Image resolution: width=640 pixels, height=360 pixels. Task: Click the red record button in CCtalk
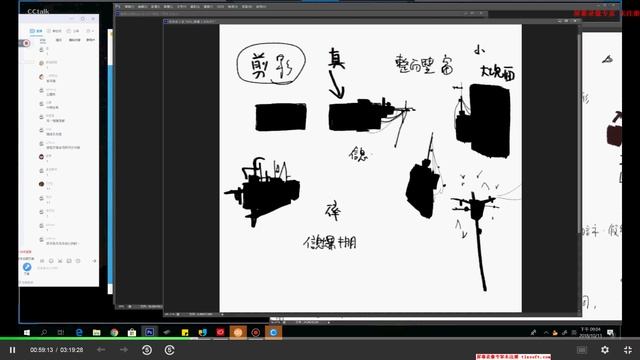[x=26, y=43]
